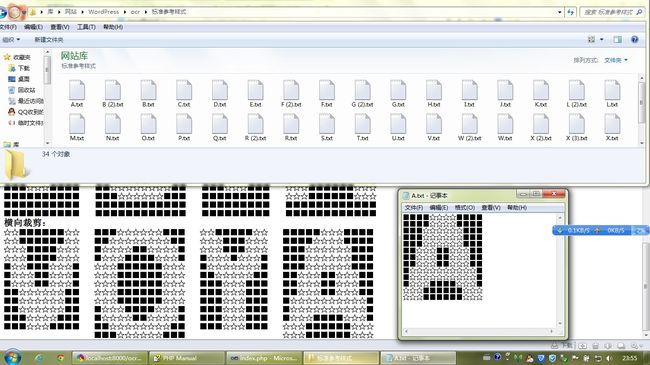Image resolution: width=650 pixels, height=365 pixels.
Task: Expand the arrow after WordPress in breadcrumb
Action: (125, 12)
